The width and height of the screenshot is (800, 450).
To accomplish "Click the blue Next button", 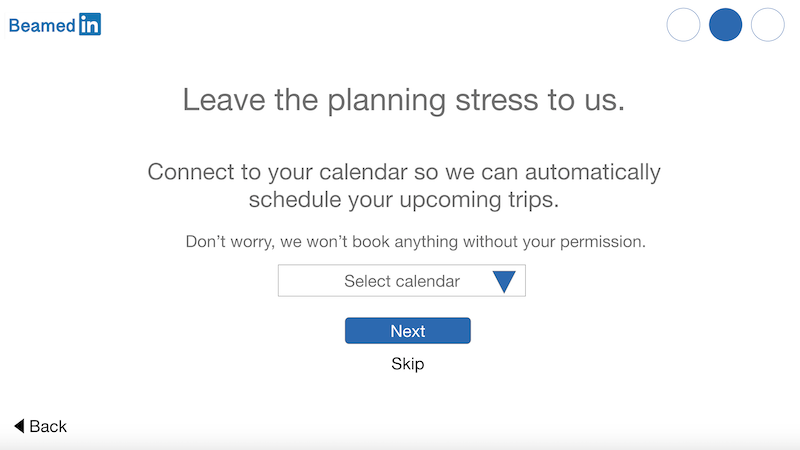I will pos(408,331).
